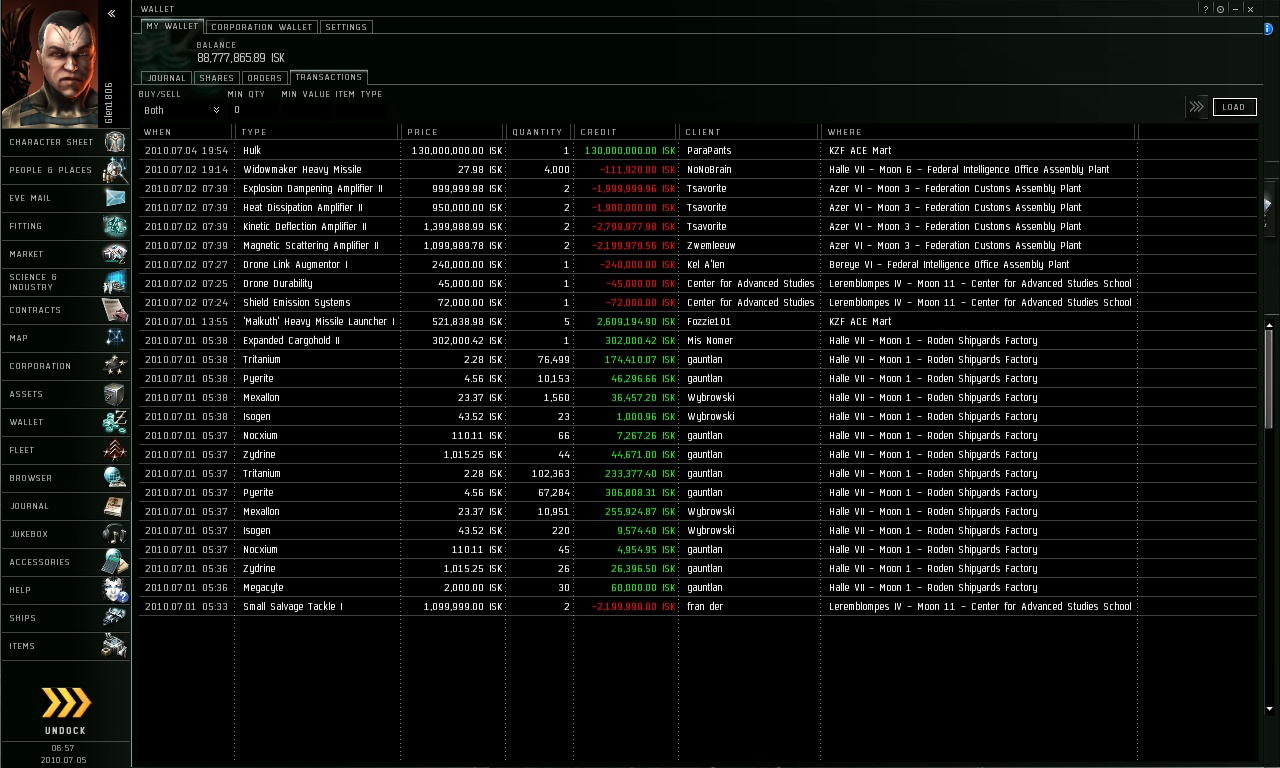The image size is (1280, 768).
Task: Open the Contracts icon
Action: click(115, 310)
